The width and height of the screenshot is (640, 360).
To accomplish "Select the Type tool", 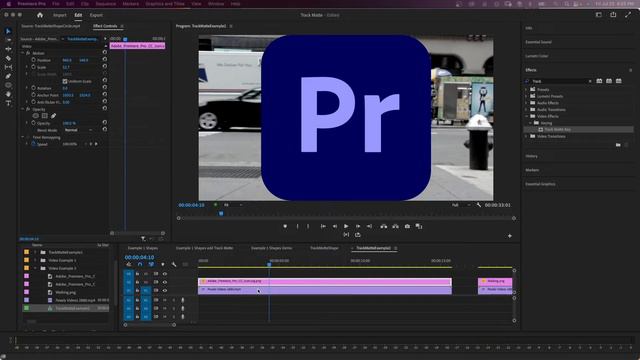I will [8, 103].
